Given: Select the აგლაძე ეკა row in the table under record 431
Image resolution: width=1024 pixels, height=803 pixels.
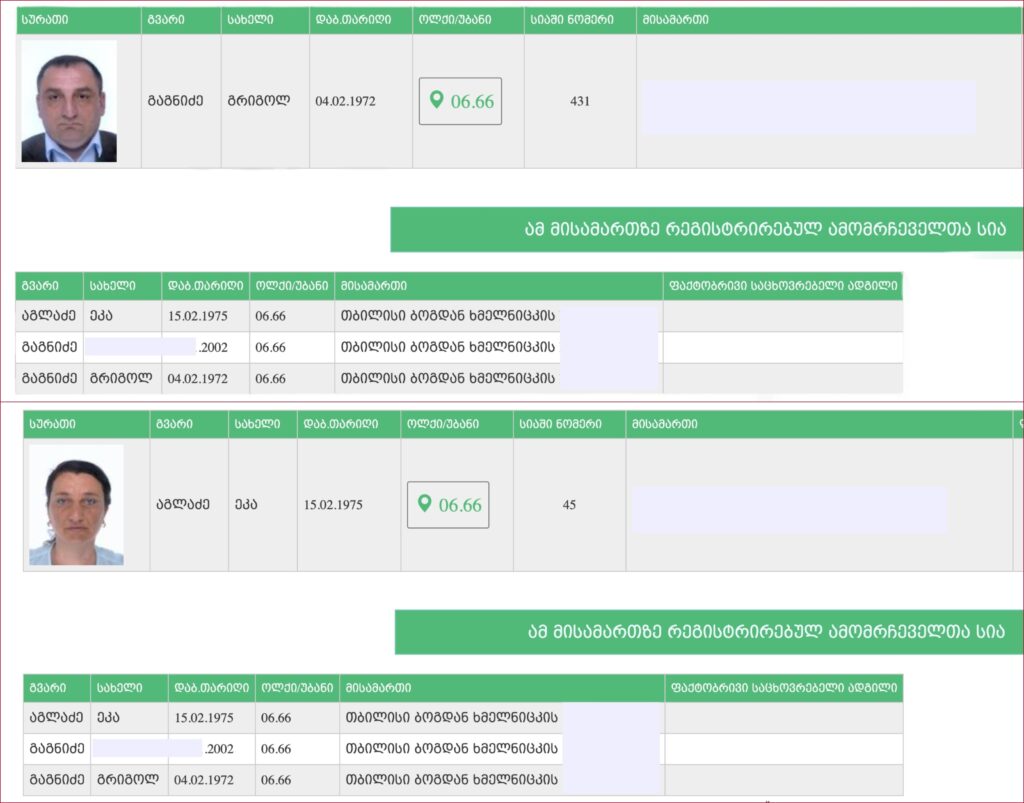Looking at the screenshot, I should [x=459, y=316].
